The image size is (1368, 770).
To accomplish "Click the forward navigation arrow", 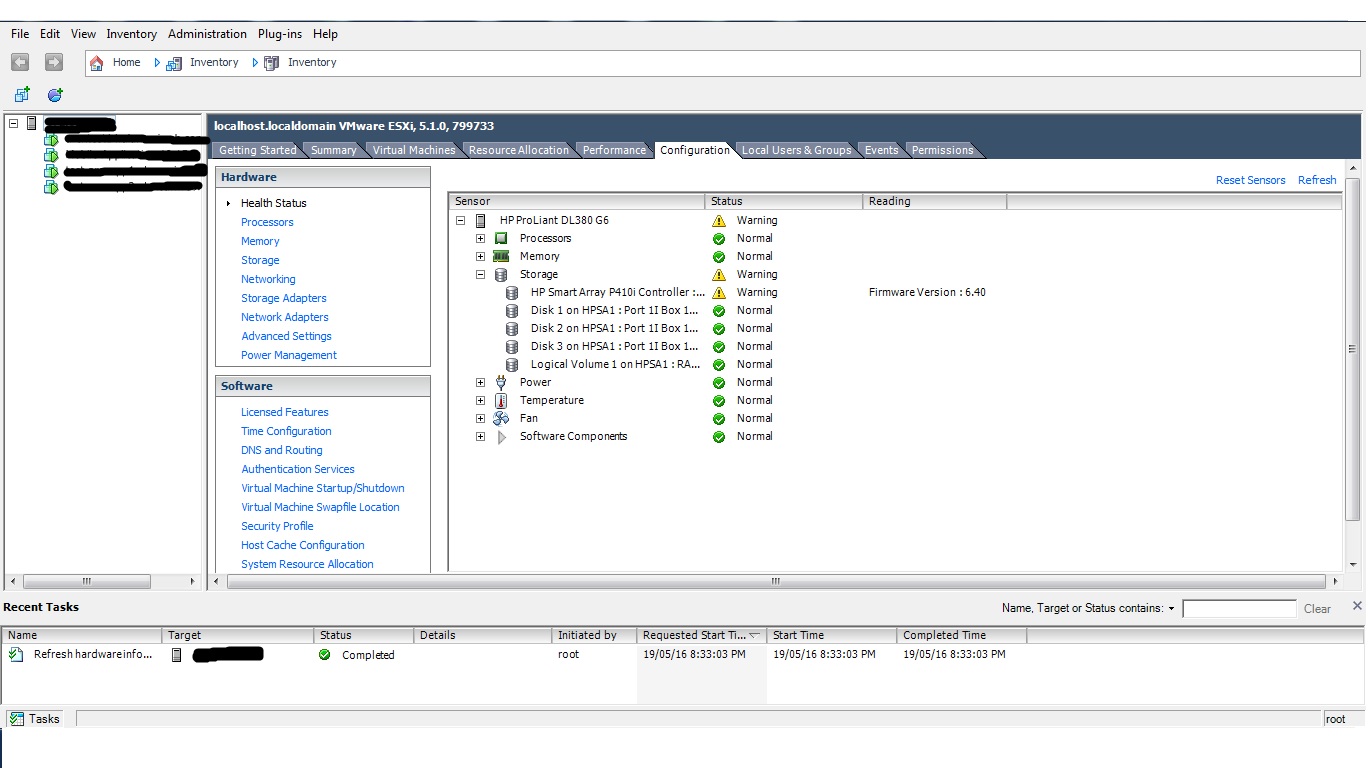I will [x=53, y=62].
